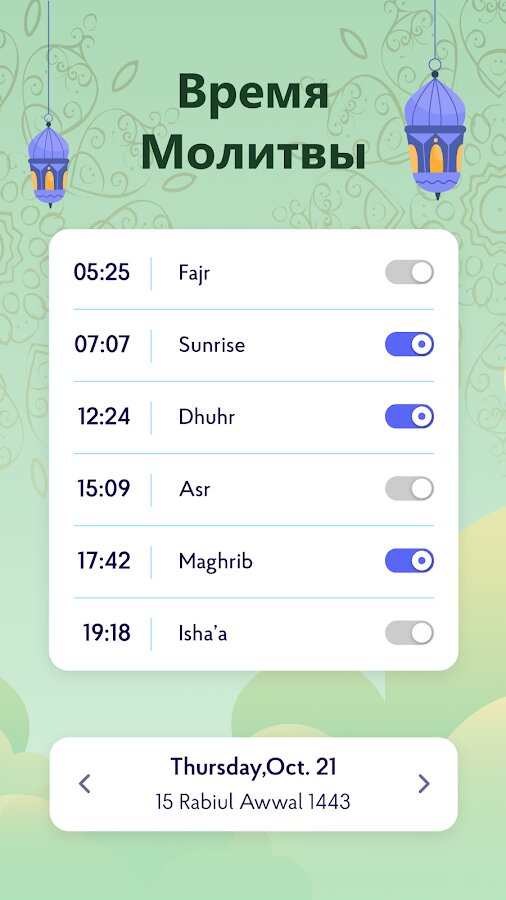The width and height of the screenshot is (506, 900).
Task: Enable the Fajr notification toggle
Action: pos(409,272)
